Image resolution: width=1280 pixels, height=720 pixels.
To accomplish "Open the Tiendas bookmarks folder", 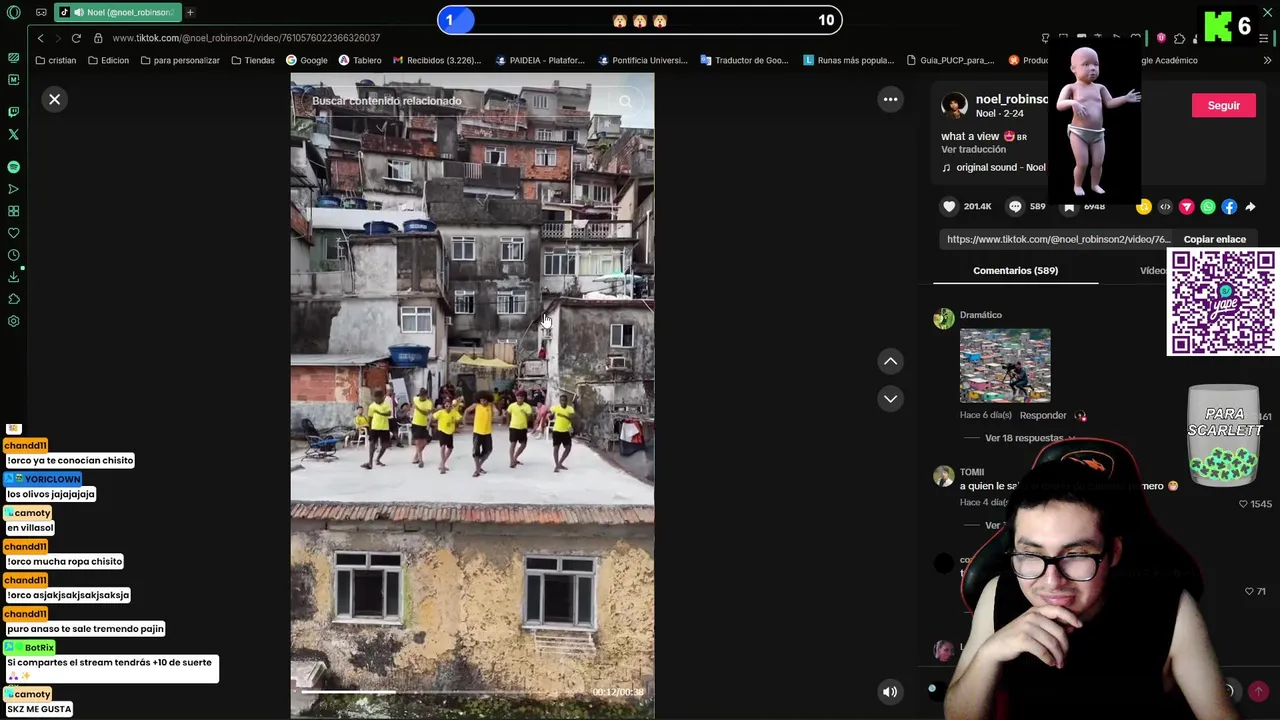I will (x=253, y=60).
